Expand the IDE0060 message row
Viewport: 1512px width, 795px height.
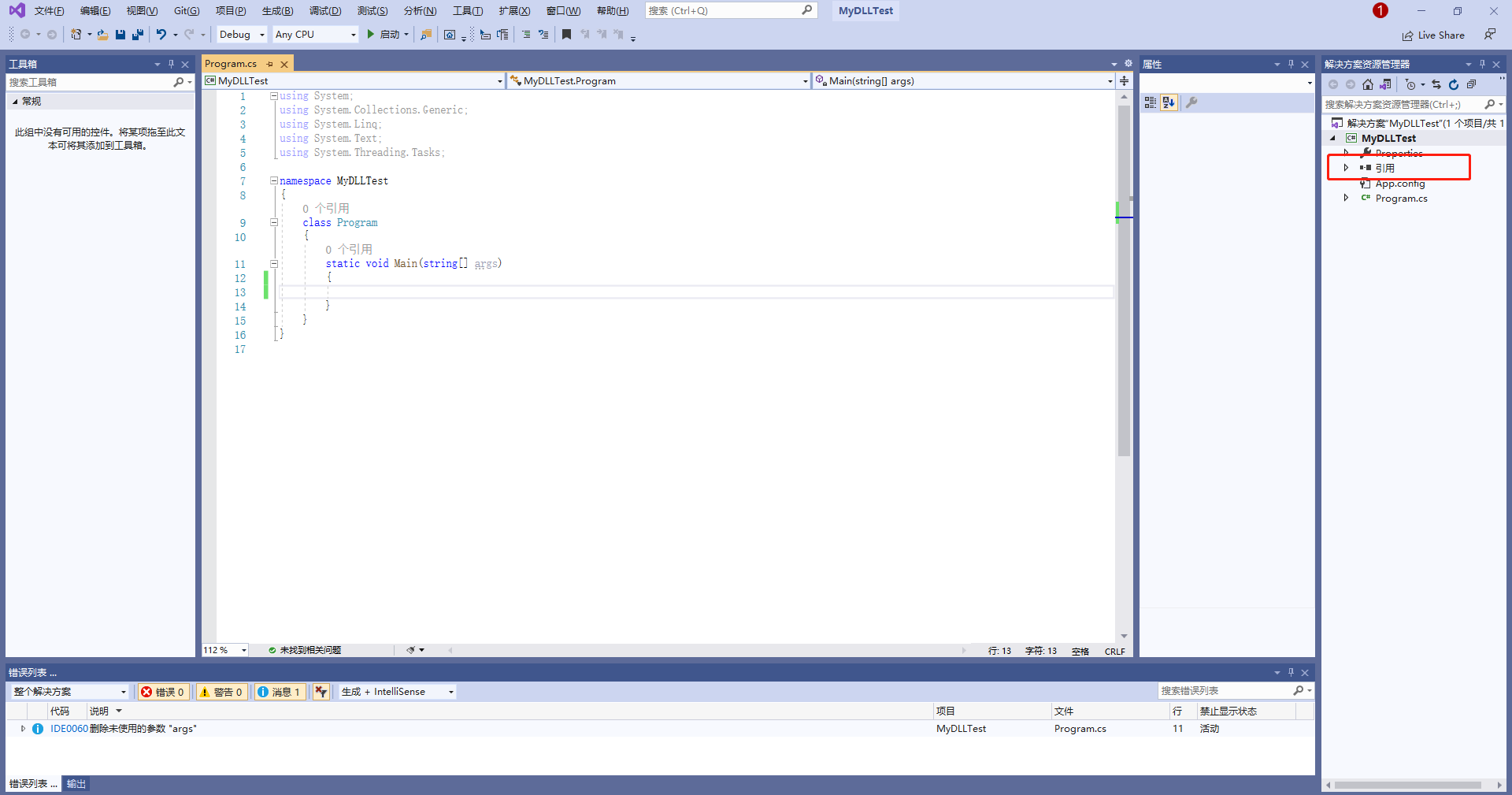coord(23,729)
